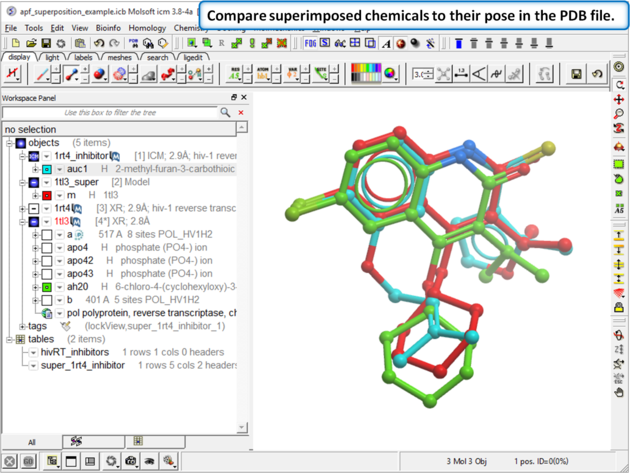Collapse the objects tree node

[9, 143]
